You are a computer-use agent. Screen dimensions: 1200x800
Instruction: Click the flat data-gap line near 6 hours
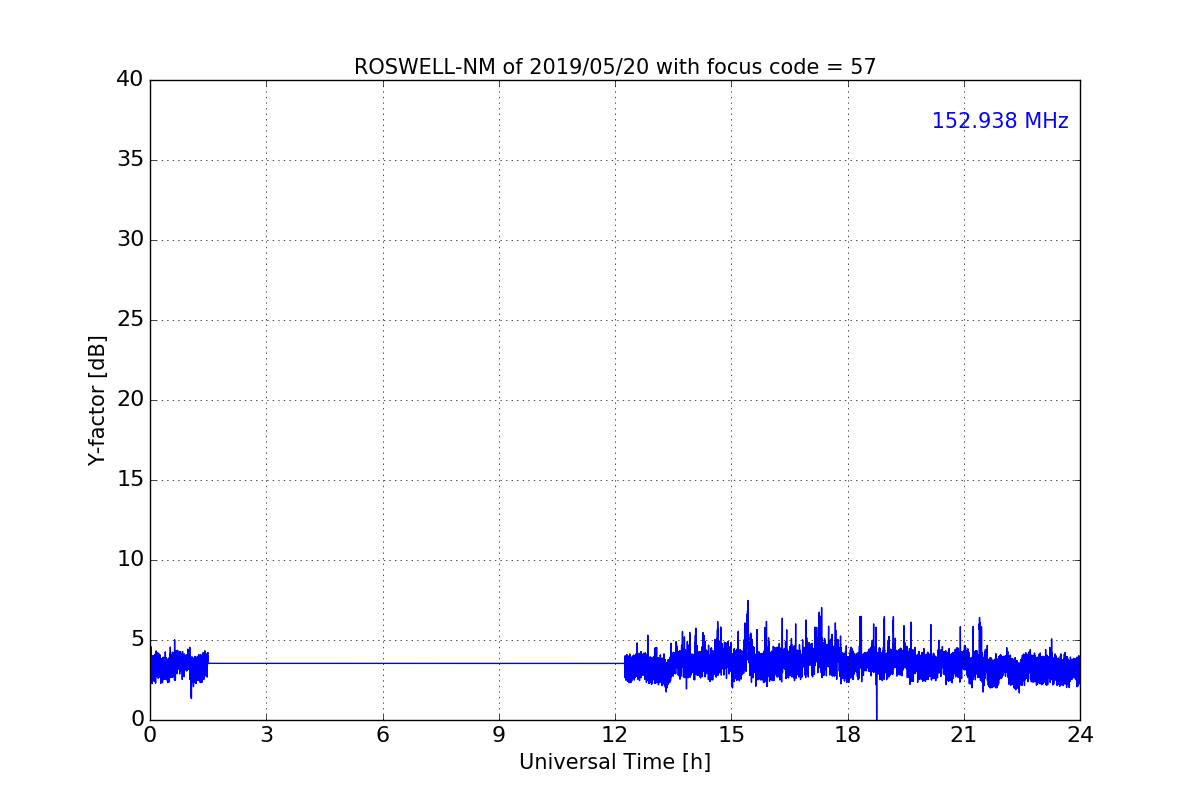[x=382, y=663]
